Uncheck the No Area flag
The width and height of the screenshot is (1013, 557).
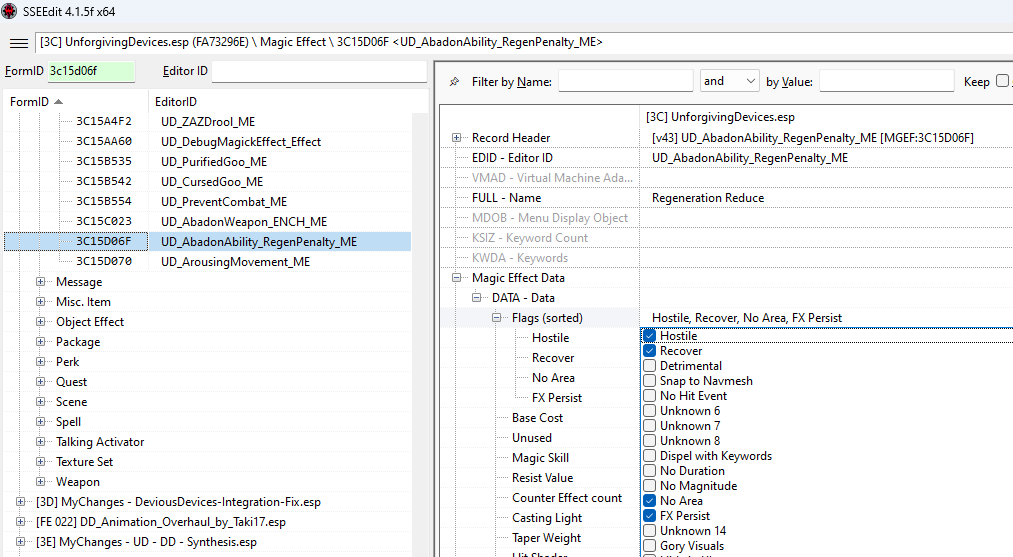coord(649,501)
